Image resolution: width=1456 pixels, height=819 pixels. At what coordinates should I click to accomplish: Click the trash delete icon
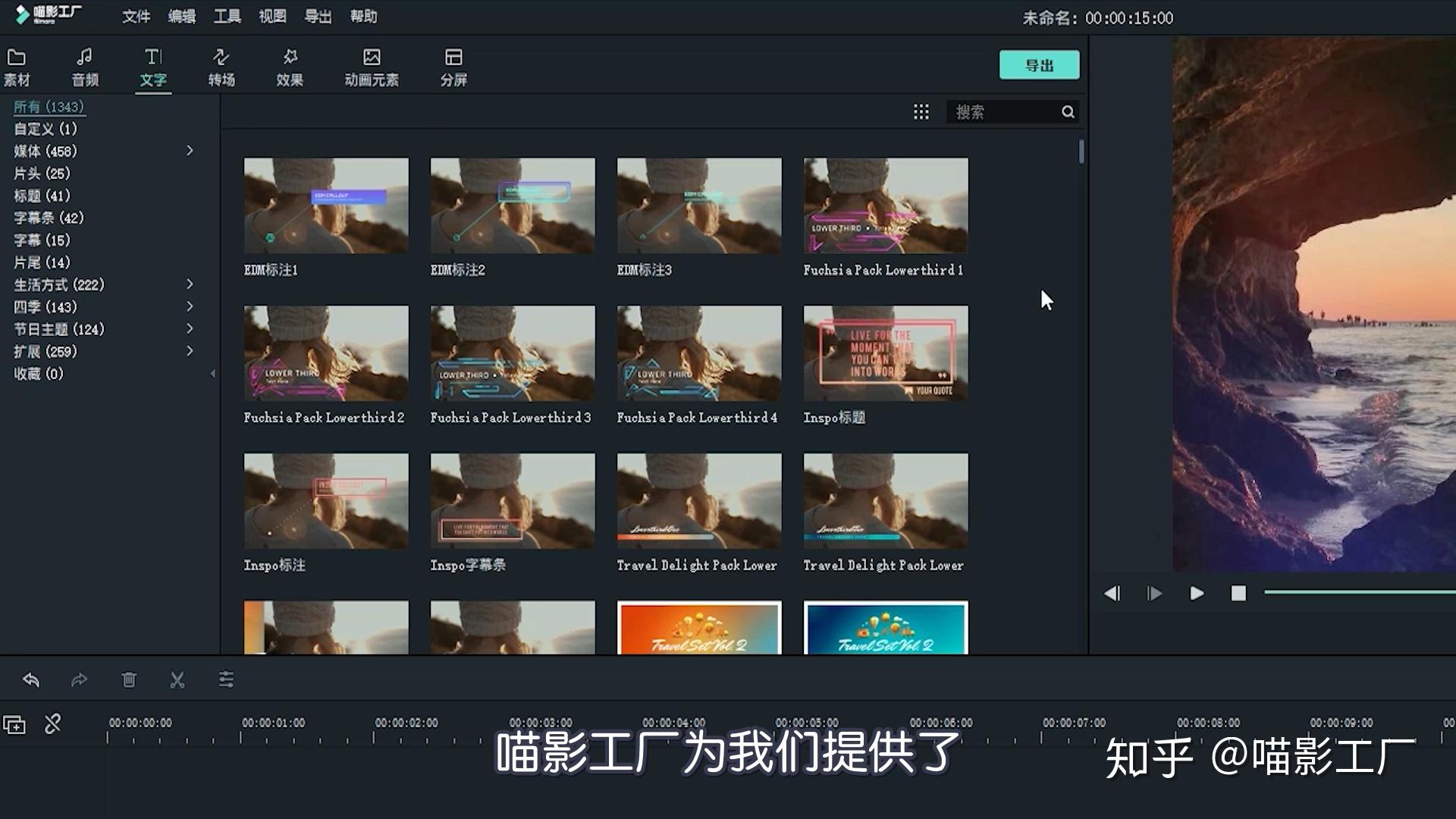[x=129, y=679]
